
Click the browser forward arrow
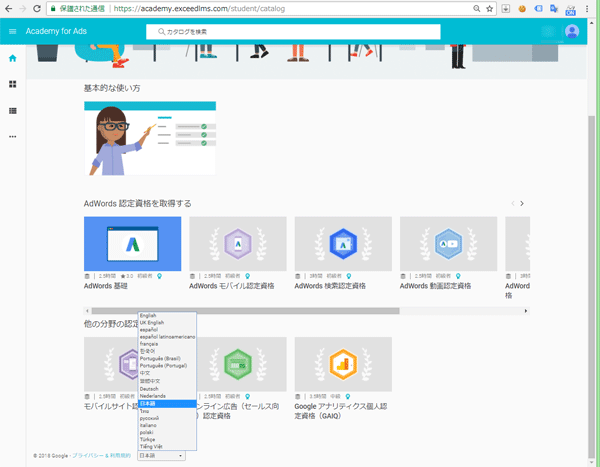pos(23,8)
